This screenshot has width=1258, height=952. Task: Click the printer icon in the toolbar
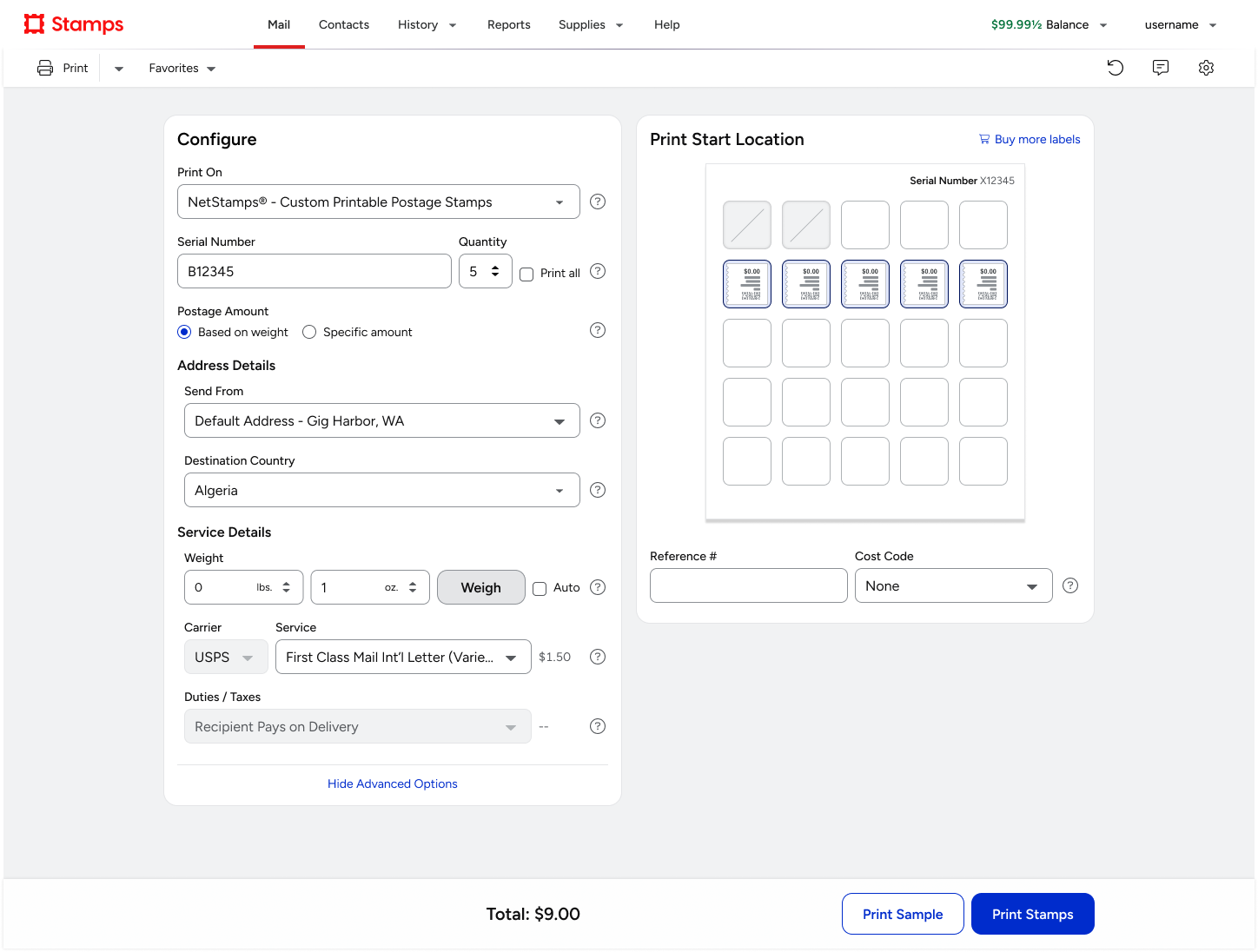[x=45, y=68]
